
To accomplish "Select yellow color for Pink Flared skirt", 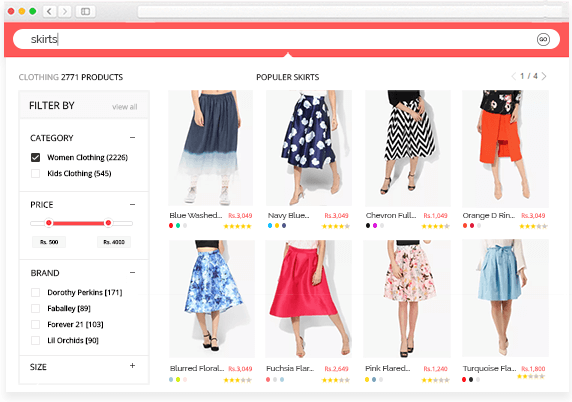I will [367, 379].
